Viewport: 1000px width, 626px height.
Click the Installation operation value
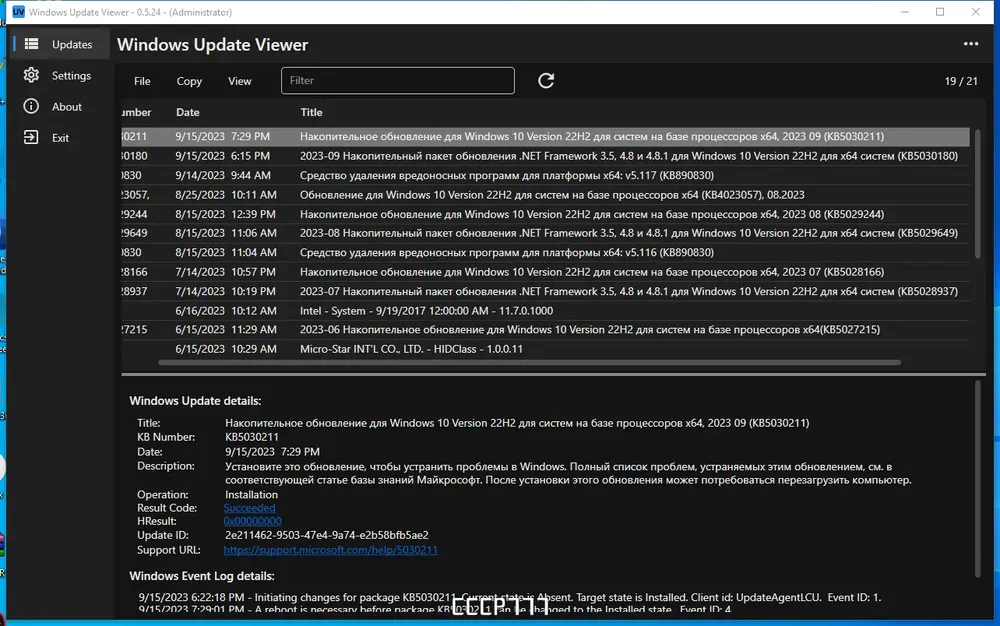pyautogui.click(x=251, y=495)
